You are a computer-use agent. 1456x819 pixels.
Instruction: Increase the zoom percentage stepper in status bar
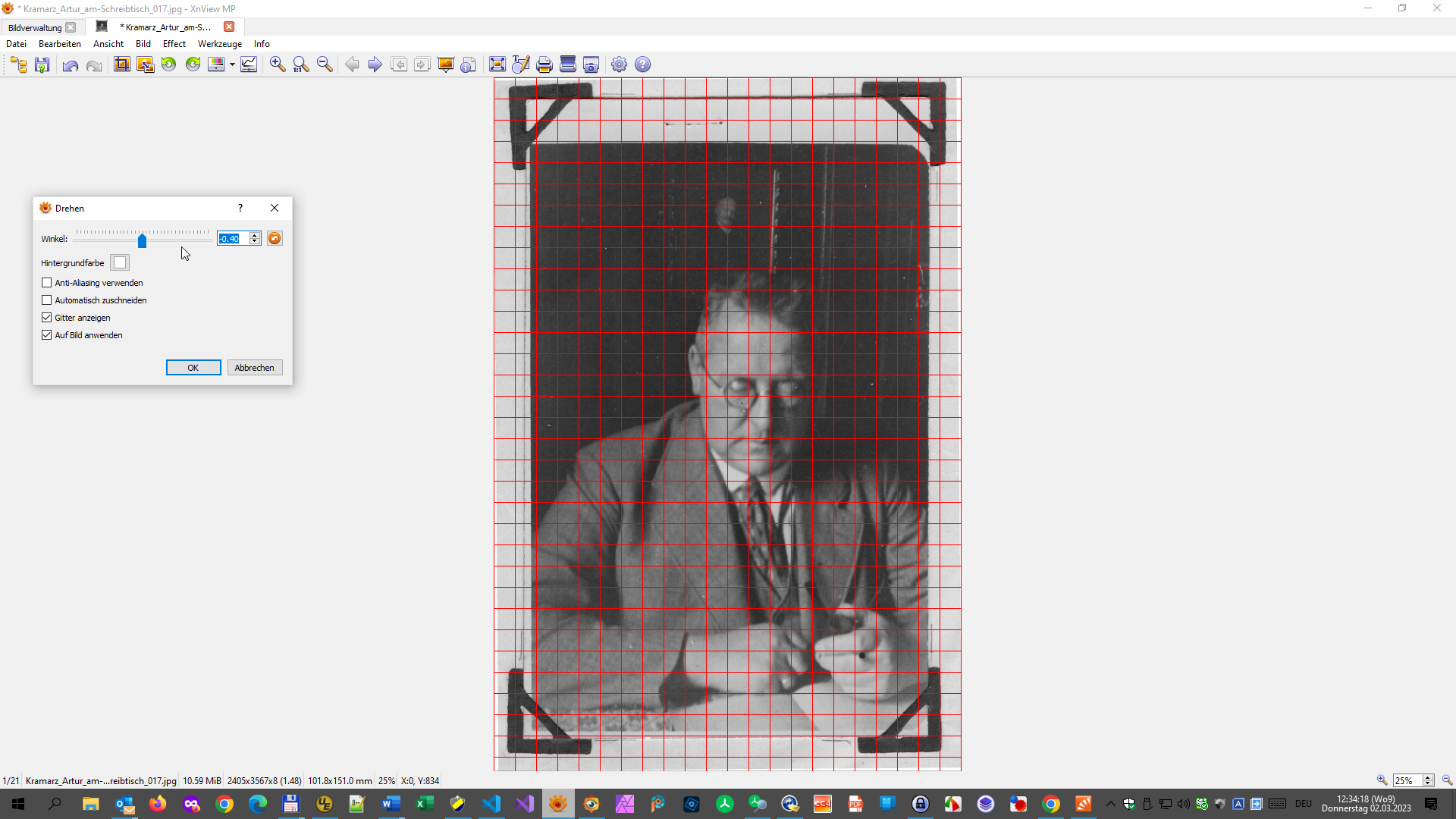1428,777
